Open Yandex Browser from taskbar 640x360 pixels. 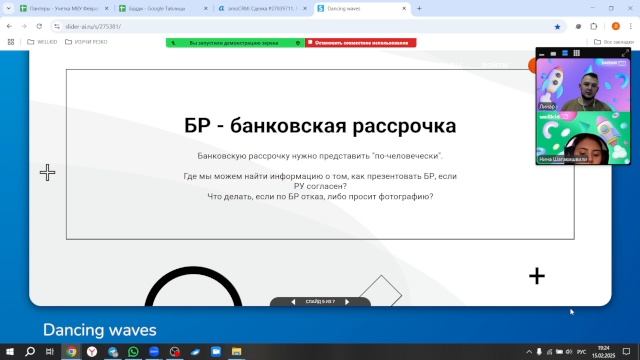tap(92, 351)
